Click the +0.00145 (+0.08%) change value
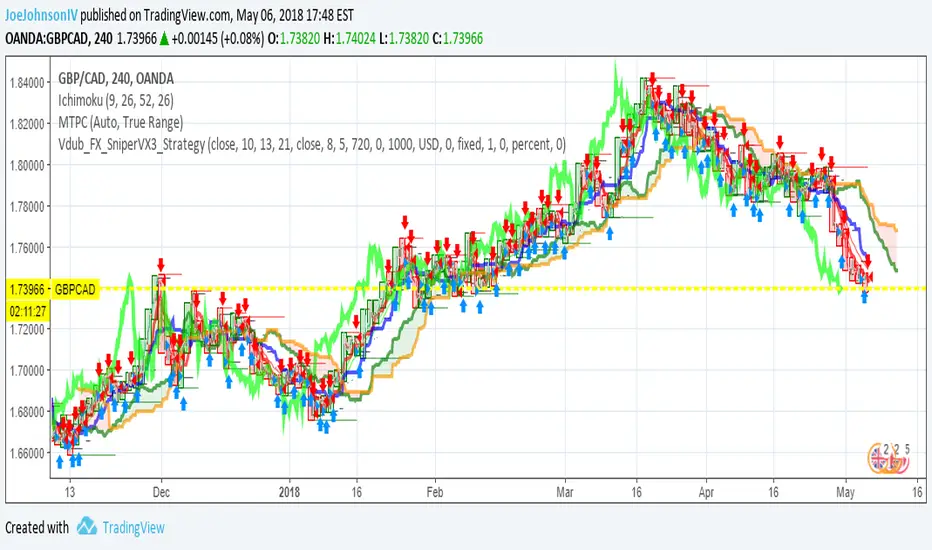Image resolution: width=932 pixels, height=550 pixels. (218, 39)
